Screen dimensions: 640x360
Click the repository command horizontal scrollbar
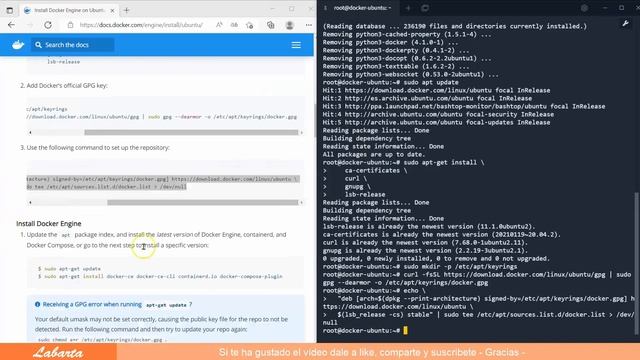pos(202,202)
